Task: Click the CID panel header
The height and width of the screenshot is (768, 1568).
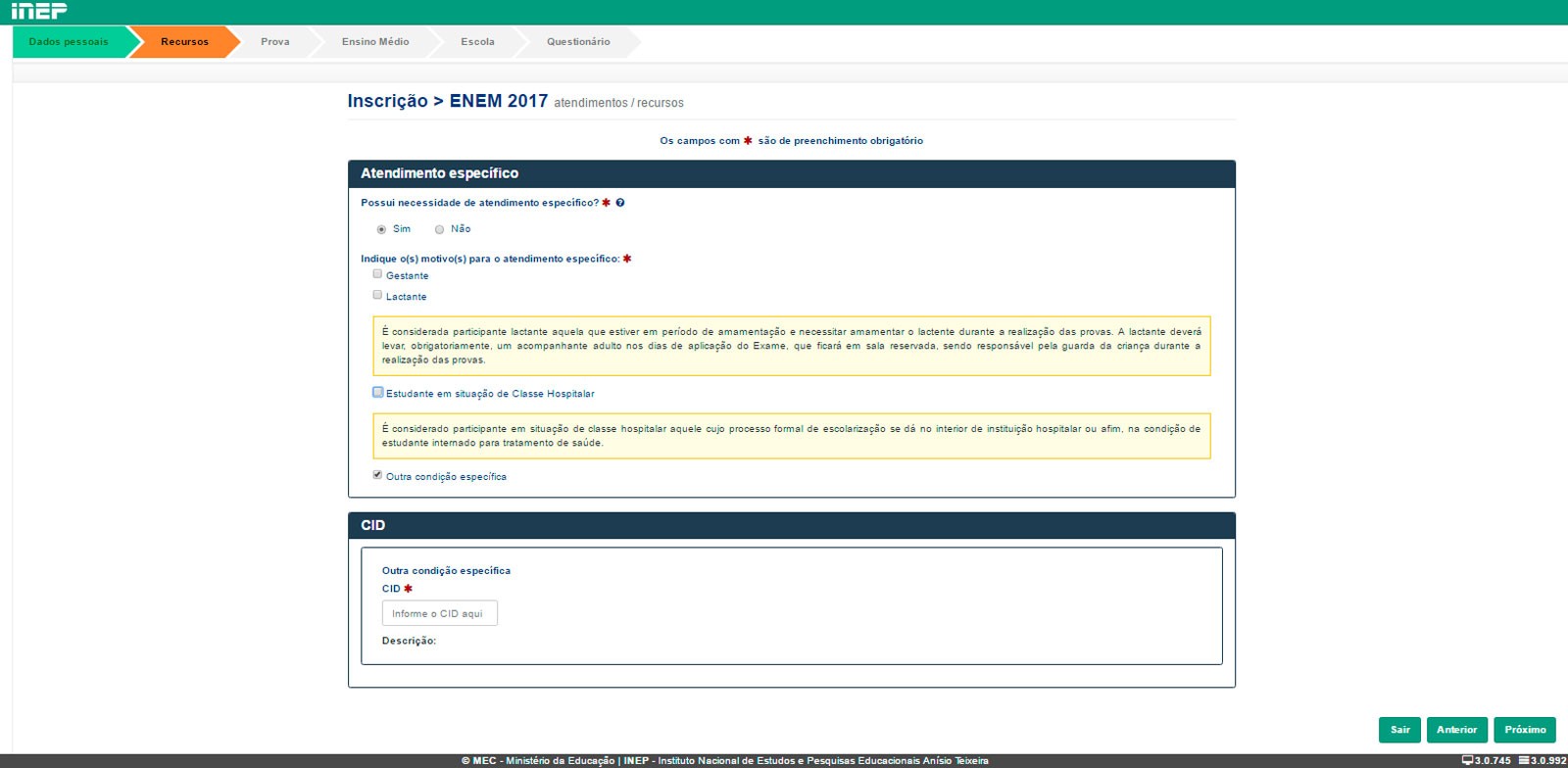Action: click(792, 526)
